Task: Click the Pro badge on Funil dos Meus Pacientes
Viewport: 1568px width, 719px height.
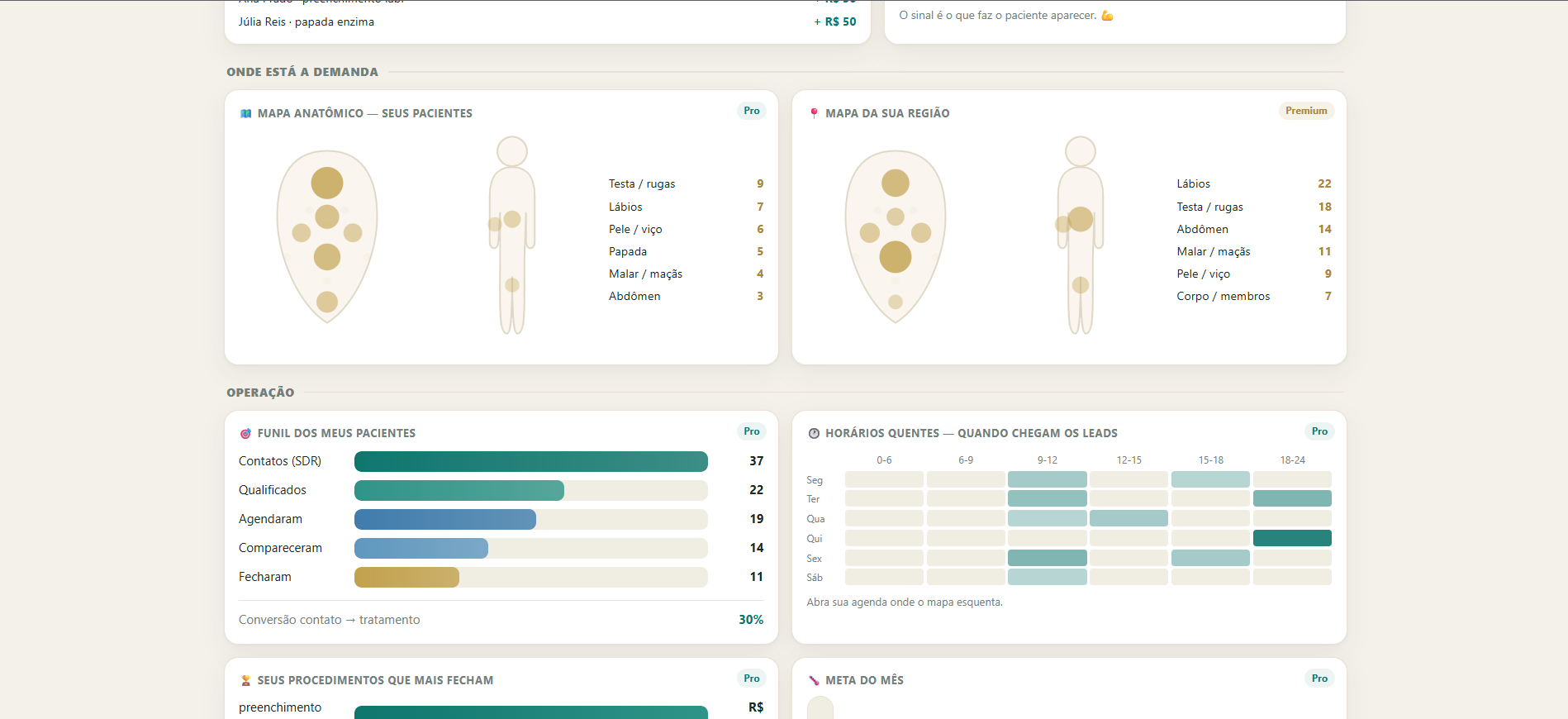Action: pos(751,431)
